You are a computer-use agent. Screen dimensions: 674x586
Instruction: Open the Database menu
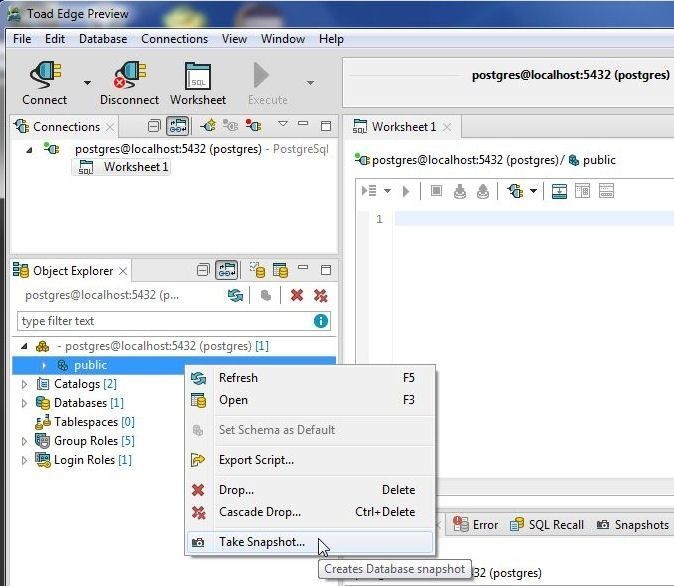(x=103, y=39)
